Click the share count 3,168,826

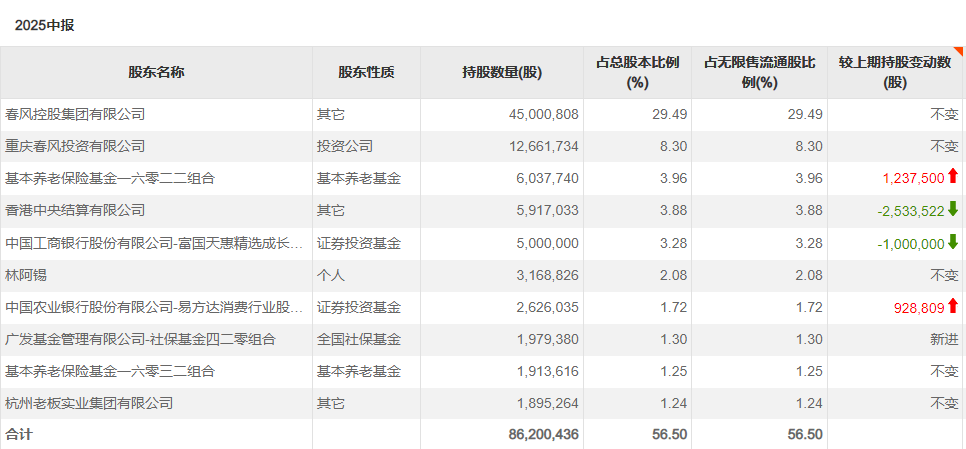click(x=547, y=275)
